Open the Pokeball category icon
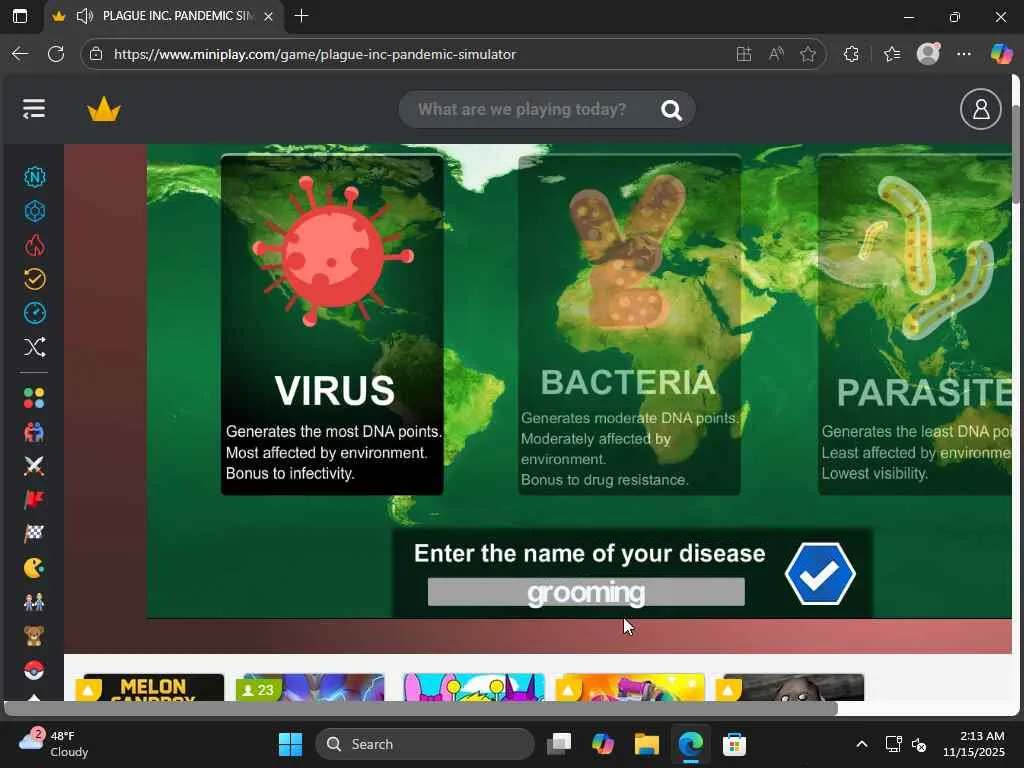Viewport: 1024px width, 768px height. [x=34, y=670]
